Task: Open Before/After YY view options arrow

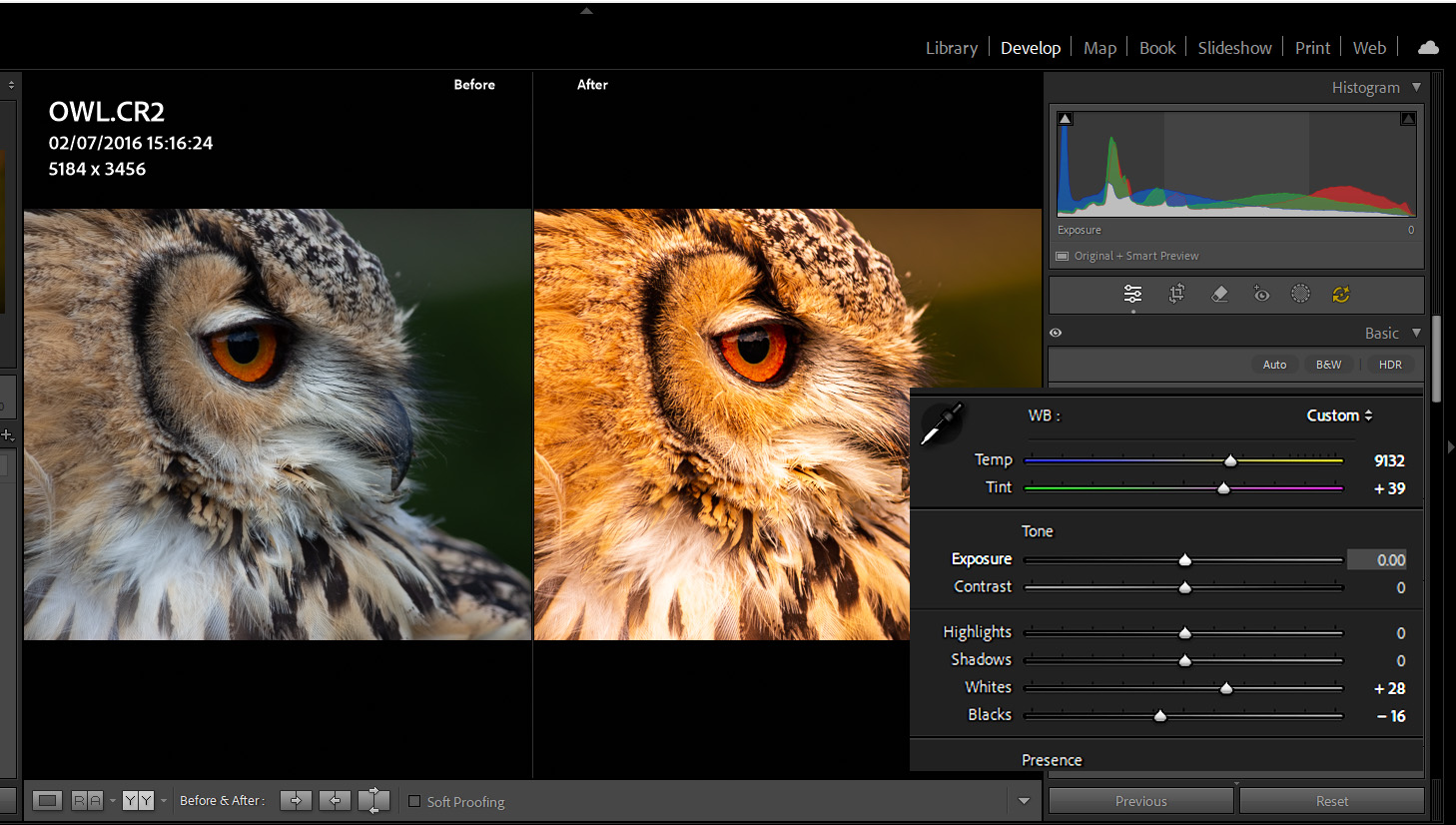Action: (x=164, y=801)
